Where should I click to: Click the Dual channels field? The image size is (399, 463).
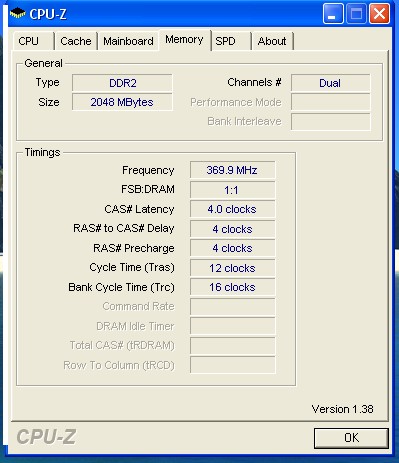point(330,83)
